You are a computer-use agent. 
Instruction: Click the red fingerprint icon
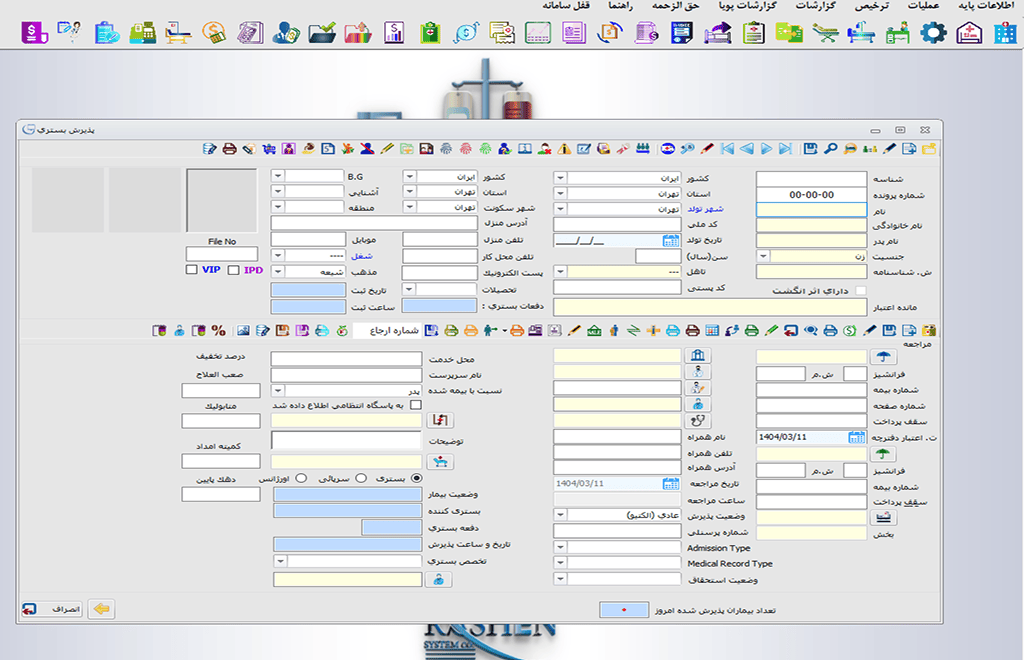coord(466,149)
